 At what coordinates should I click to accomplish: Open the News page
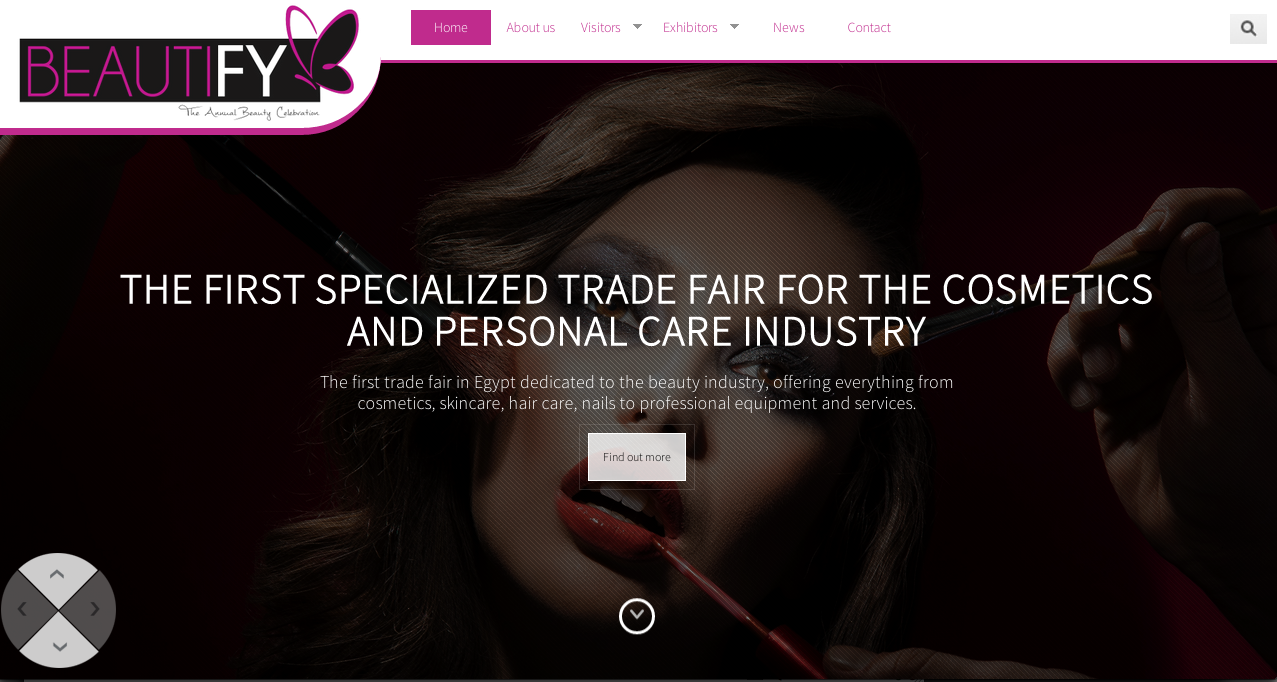click(789, 27)
